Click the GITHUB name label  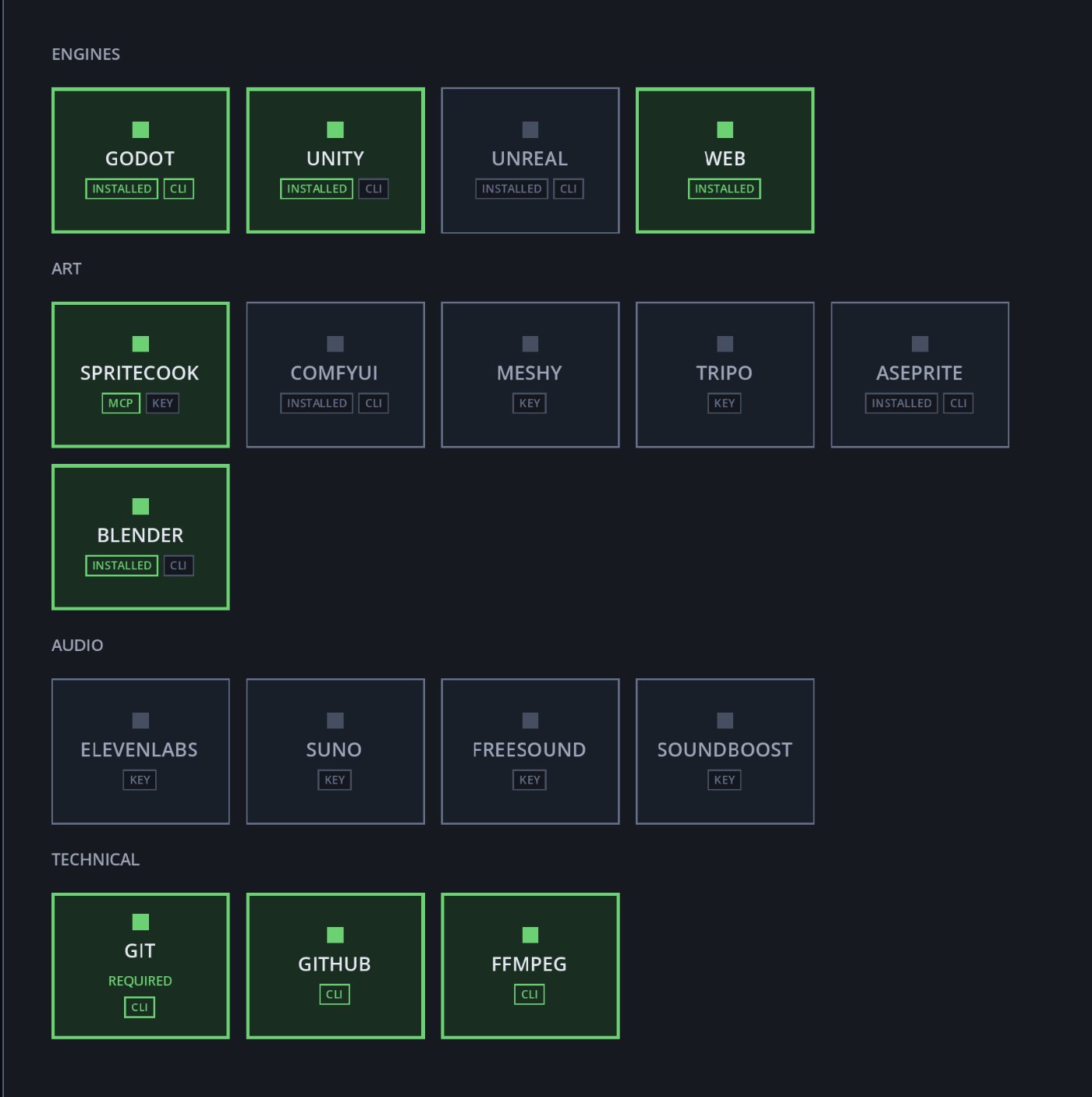pyautogui.click(x=335, y=964)
